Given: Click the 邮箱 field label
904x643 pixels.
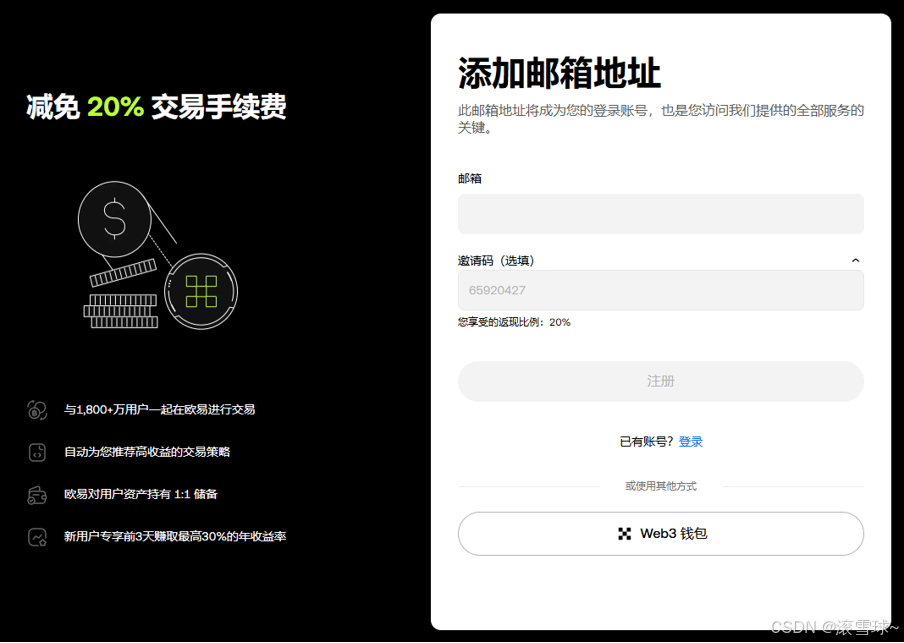Looking at the screenshot, I should pyautogui.click(x=470, y=179).
